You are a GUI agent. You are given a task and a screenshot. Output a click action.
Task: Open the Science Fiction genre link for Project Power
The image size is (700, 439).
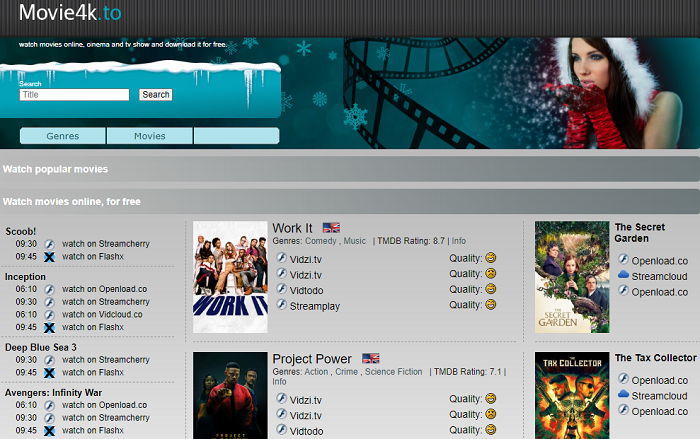(x=393, y=371)
